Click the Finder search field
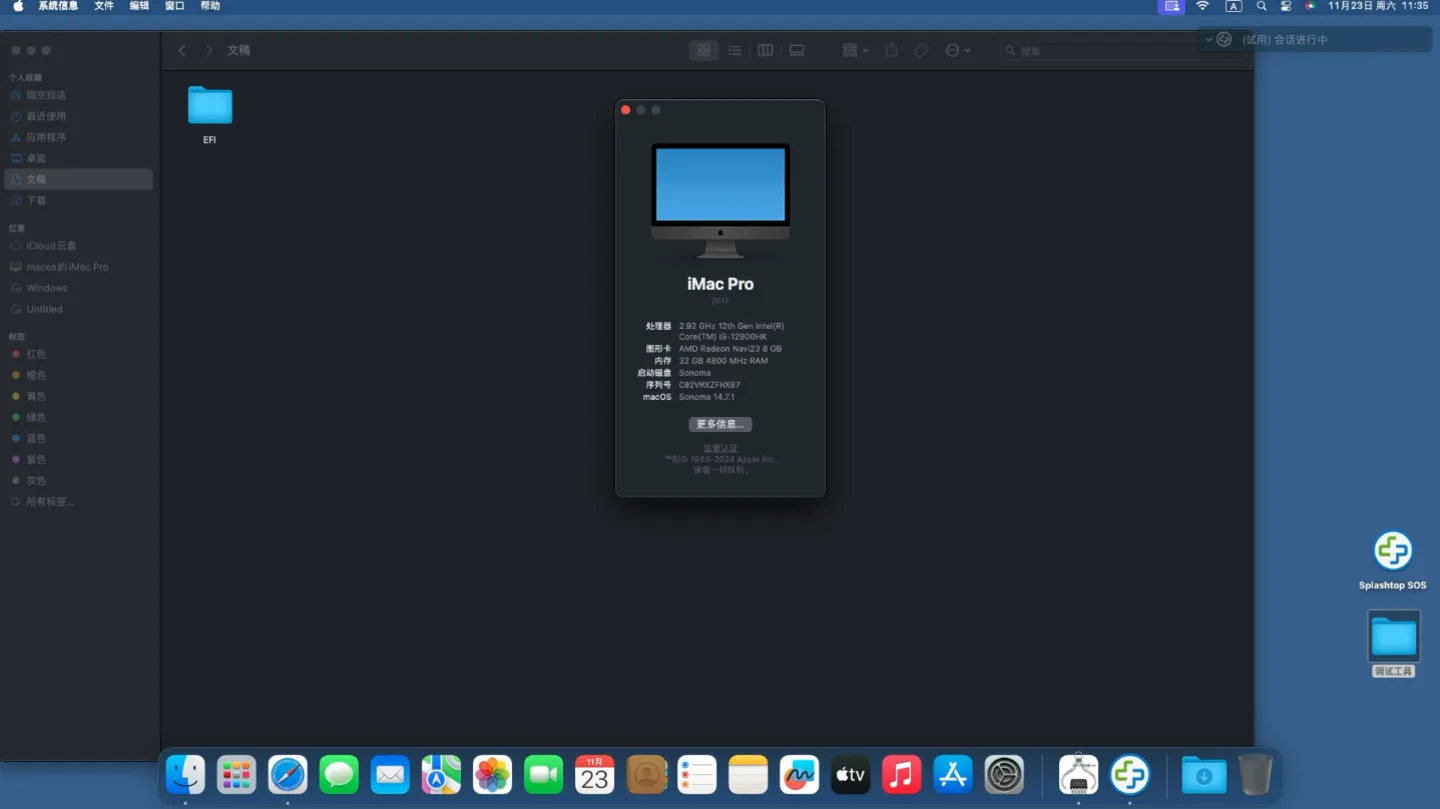Viewport: 1440px width, 809px height. pos(1120,50)
